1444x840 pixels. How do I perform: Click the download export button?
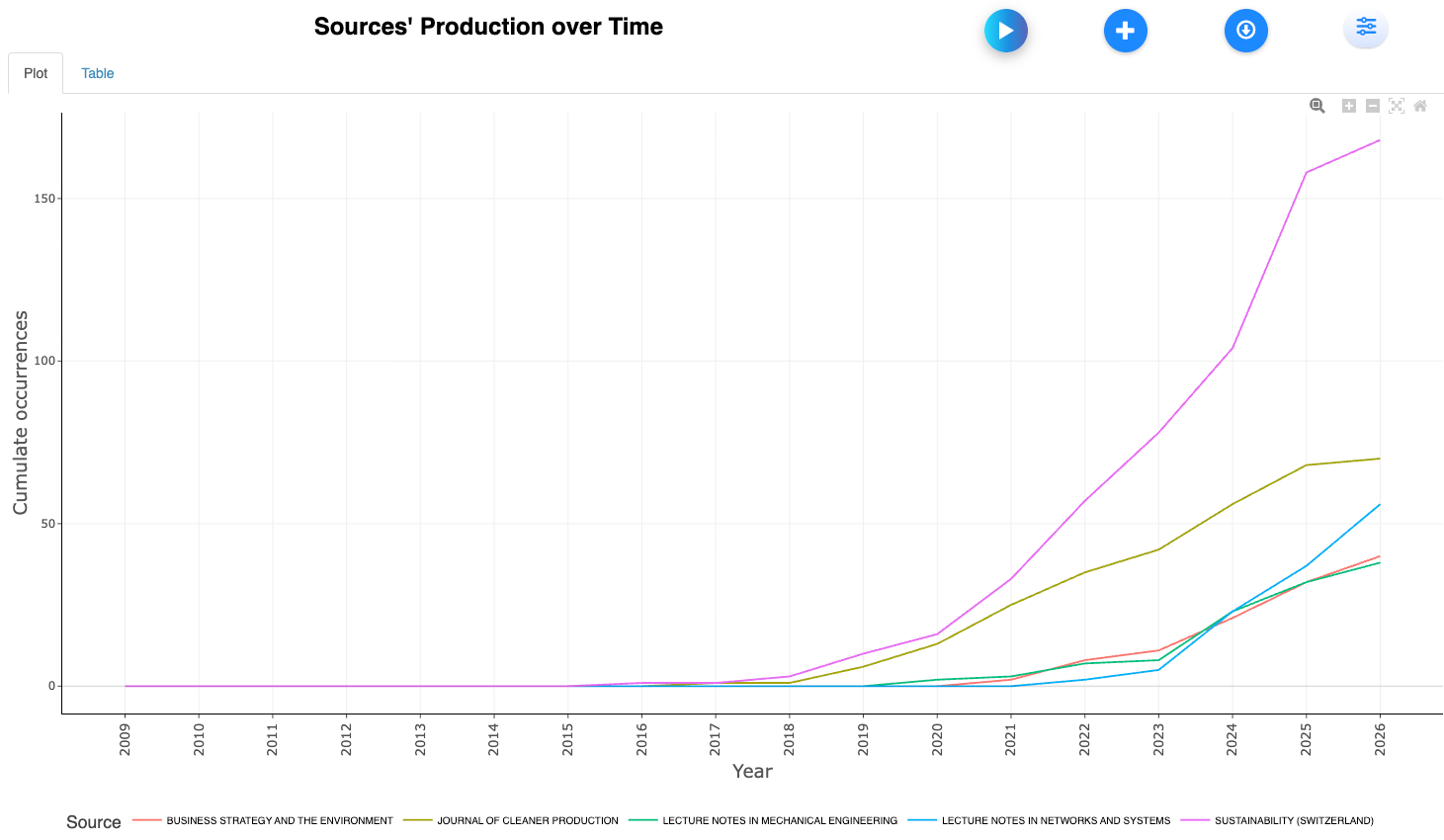[1245, 31]
